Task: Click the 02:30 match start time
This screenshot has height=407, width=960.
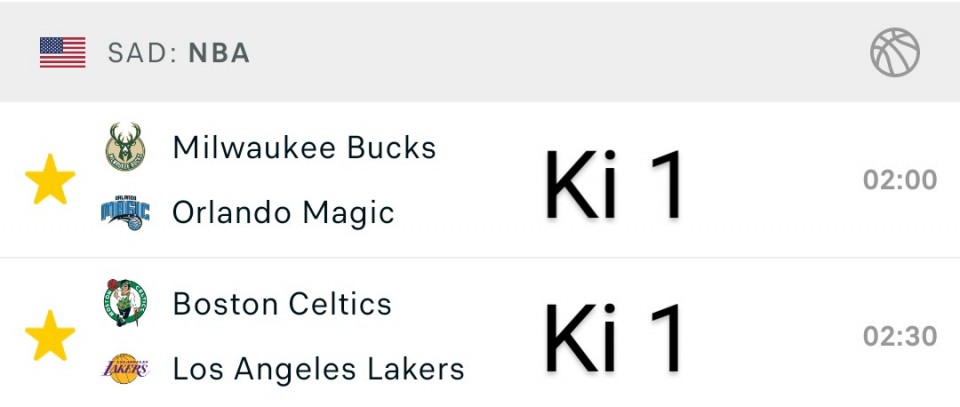Action: [900, 336]
